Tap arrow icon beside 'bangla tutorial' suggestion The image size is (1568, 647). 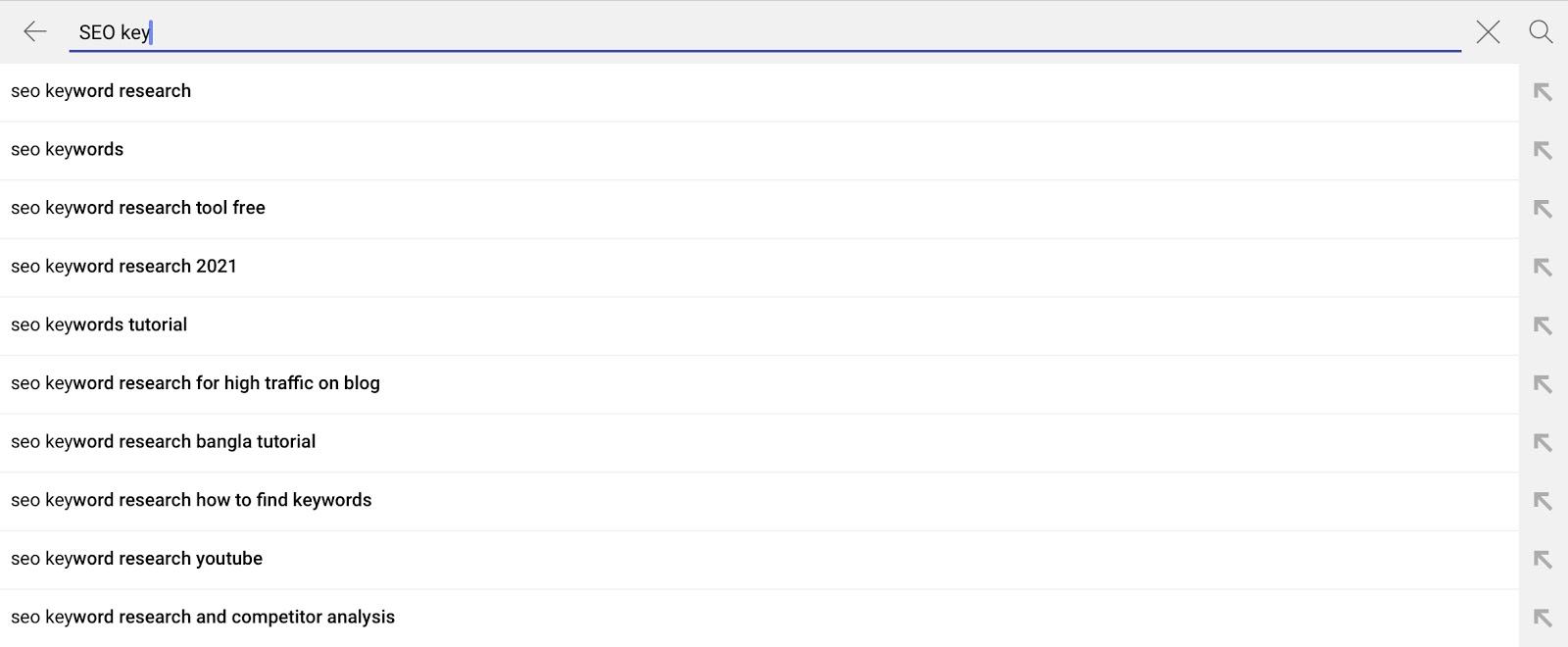(x=1543, y=442)
